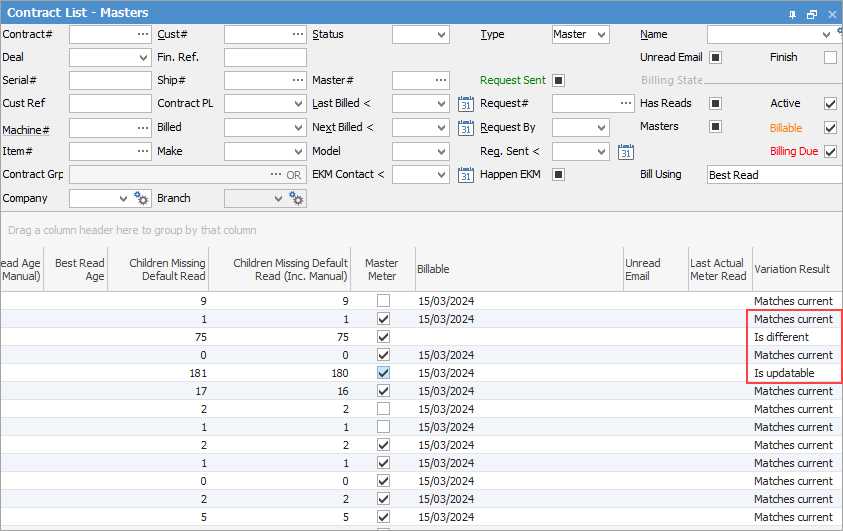Click the Branch settings gear icon
The height and width of the screenshot is (531, 843).
(296, 199)
